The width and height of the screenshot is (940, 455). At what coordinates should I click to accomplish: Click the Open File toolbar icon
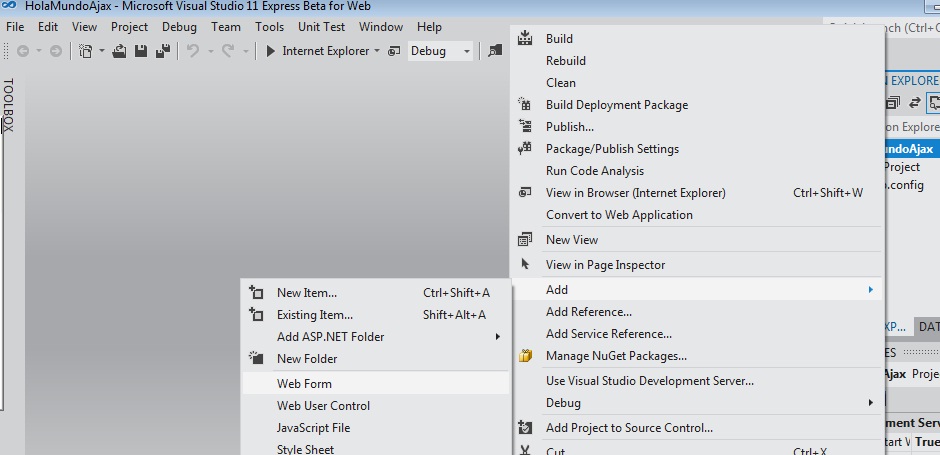119,52
